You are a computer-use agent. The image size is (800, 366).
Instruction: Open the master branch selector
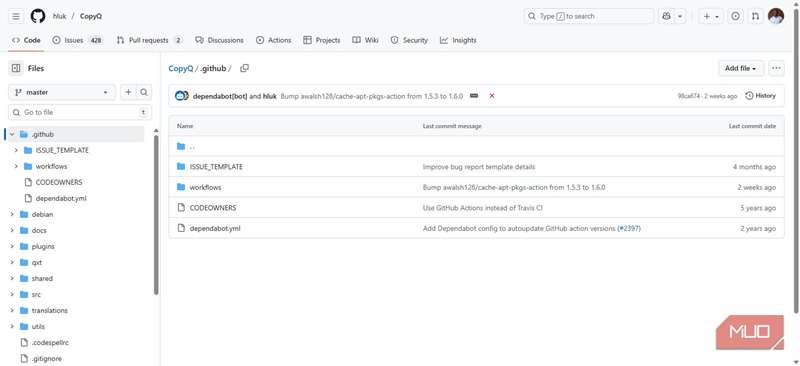tap(62, 92)
